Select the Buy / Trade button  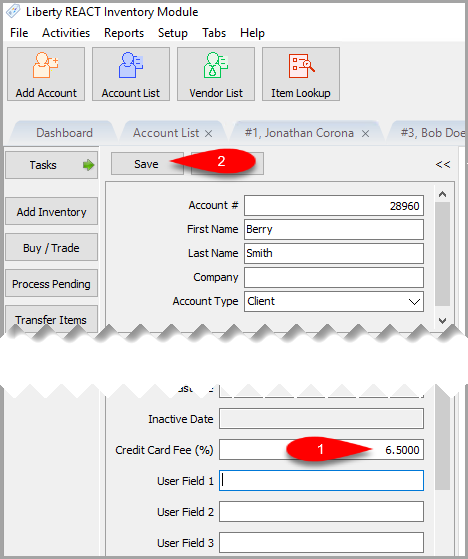tap(51, 247)
